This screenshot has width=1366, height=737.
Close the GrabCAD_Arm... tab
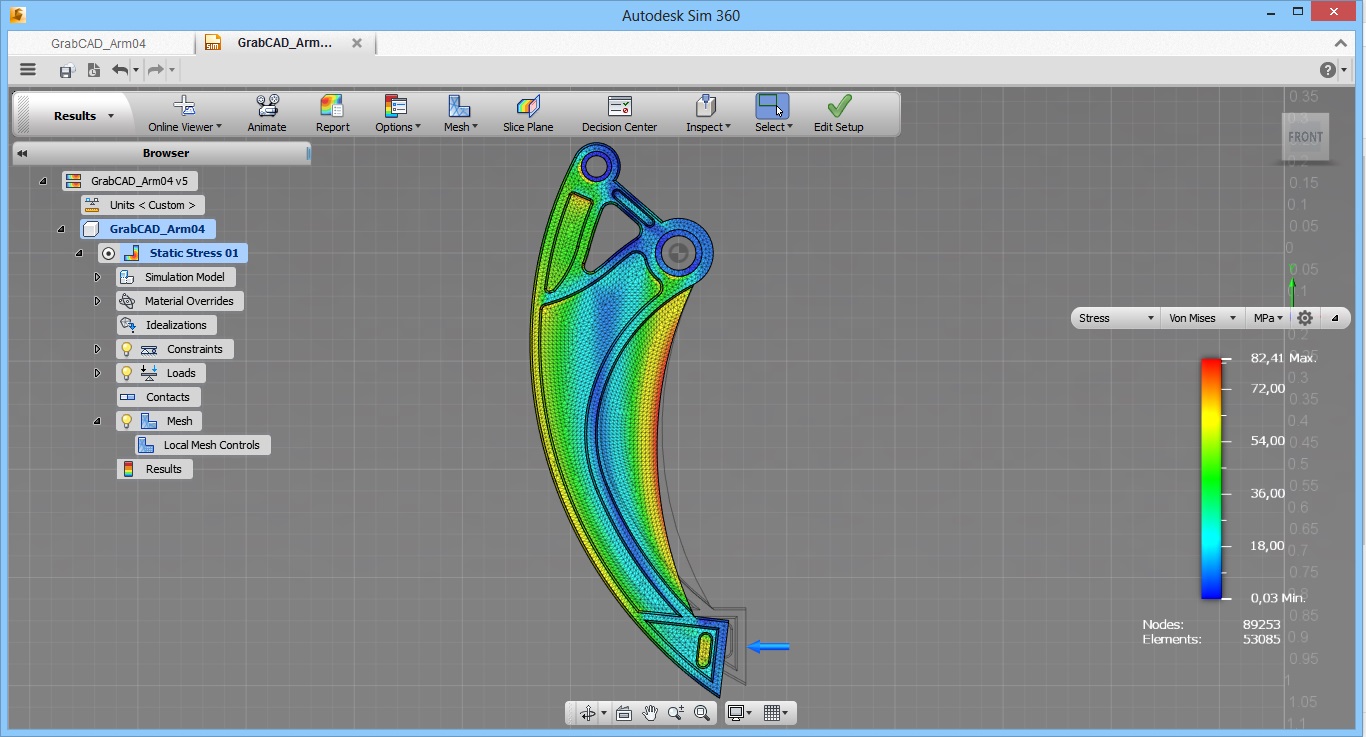[x=358, y=43]
